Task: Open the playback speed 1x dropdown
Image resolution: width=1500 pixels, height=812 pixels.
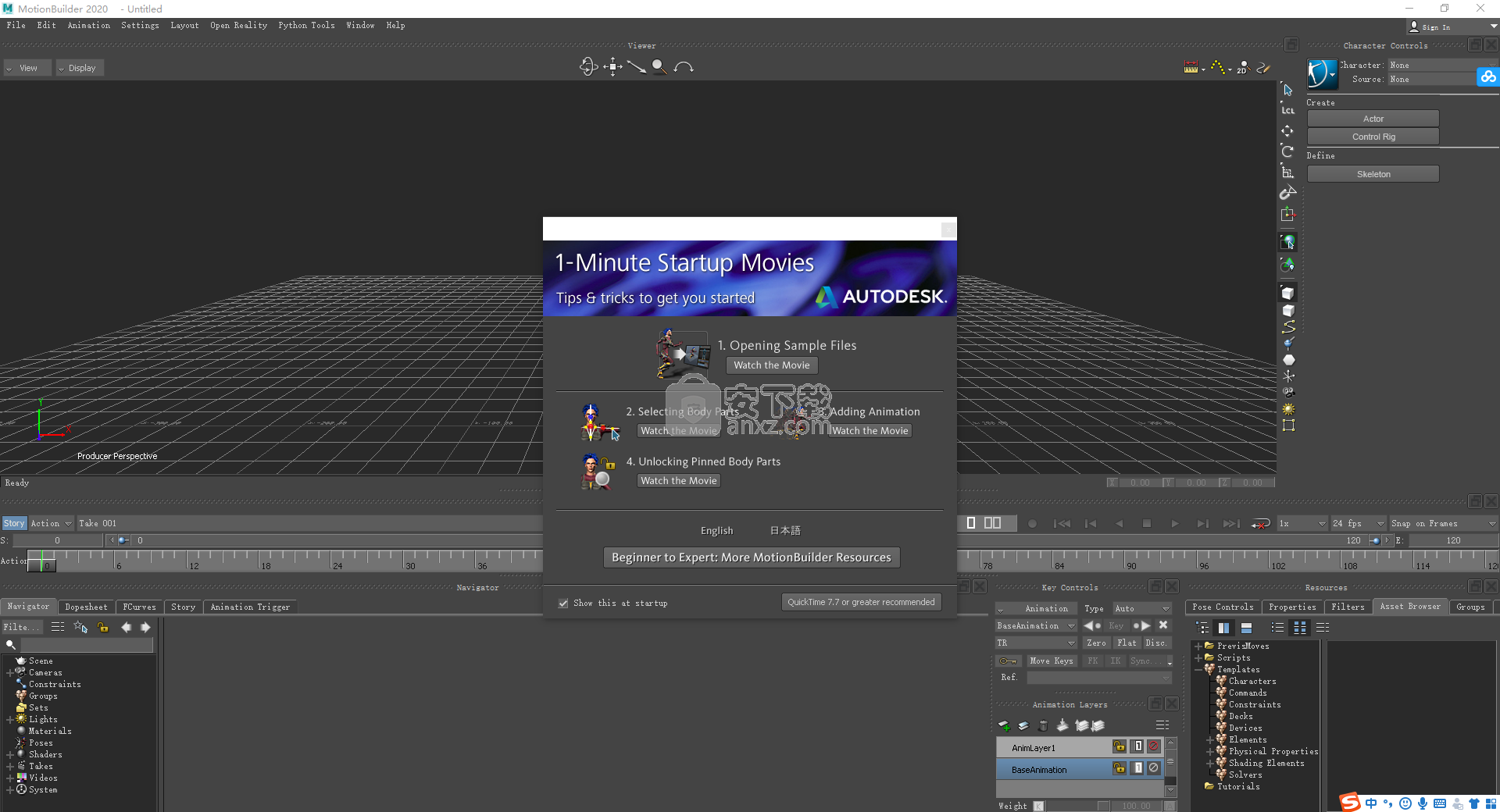Action: (x=1302, y=524)
